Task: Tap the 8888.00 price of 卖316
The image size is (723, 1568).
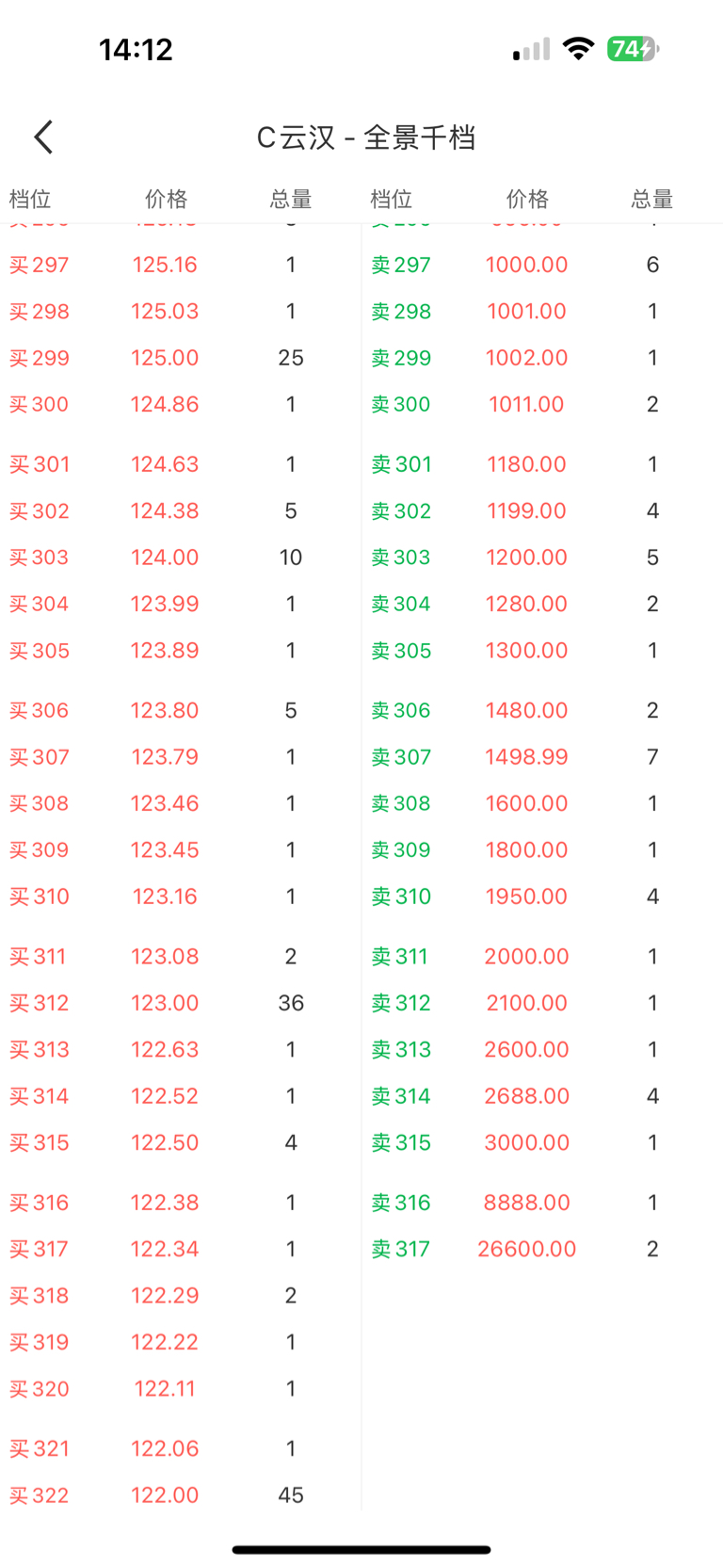Action: point(526,1203)
